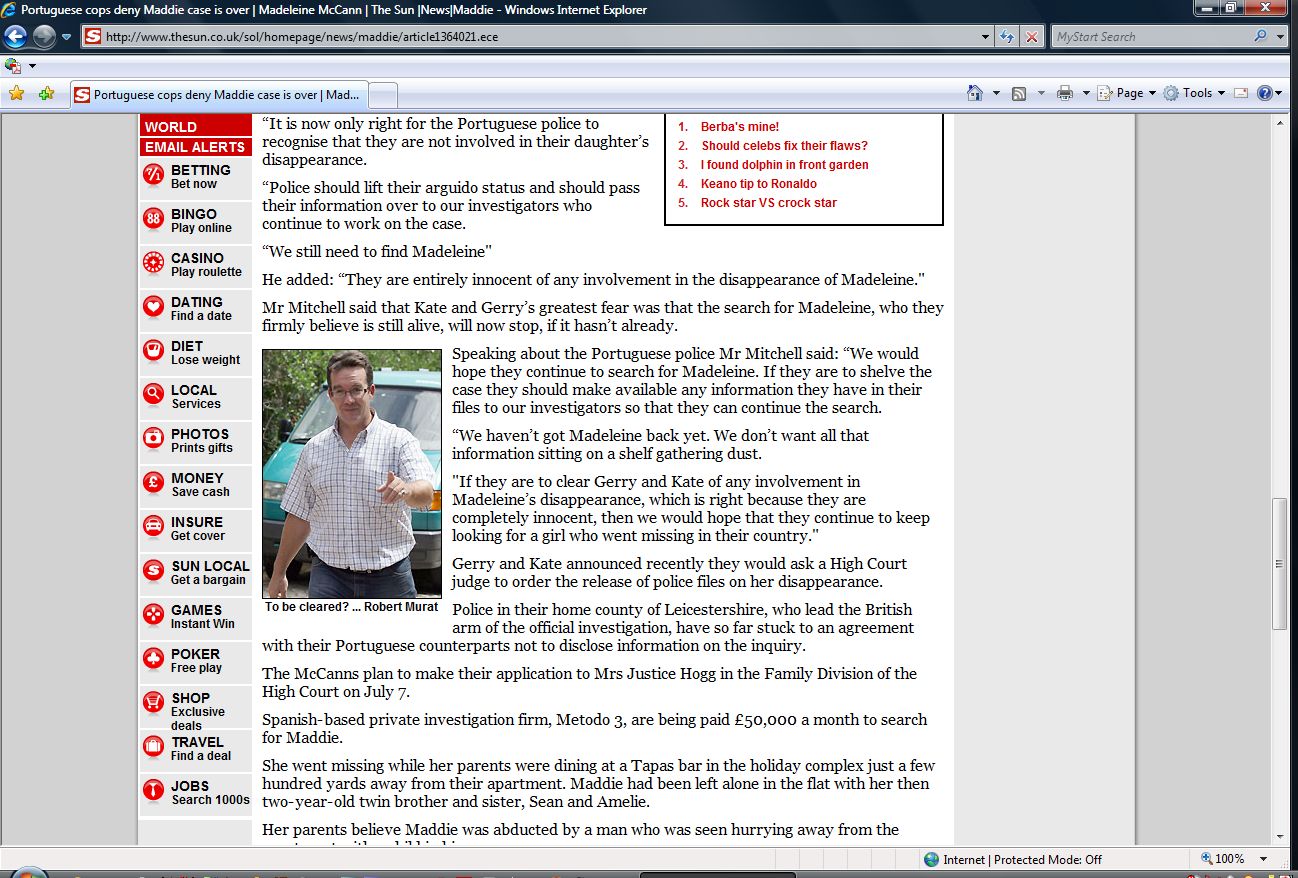This screenshot has width=1298, height=878.
Task: Click the RSS Feeds toolbar icon
Action: click(x=1019, y=93)
